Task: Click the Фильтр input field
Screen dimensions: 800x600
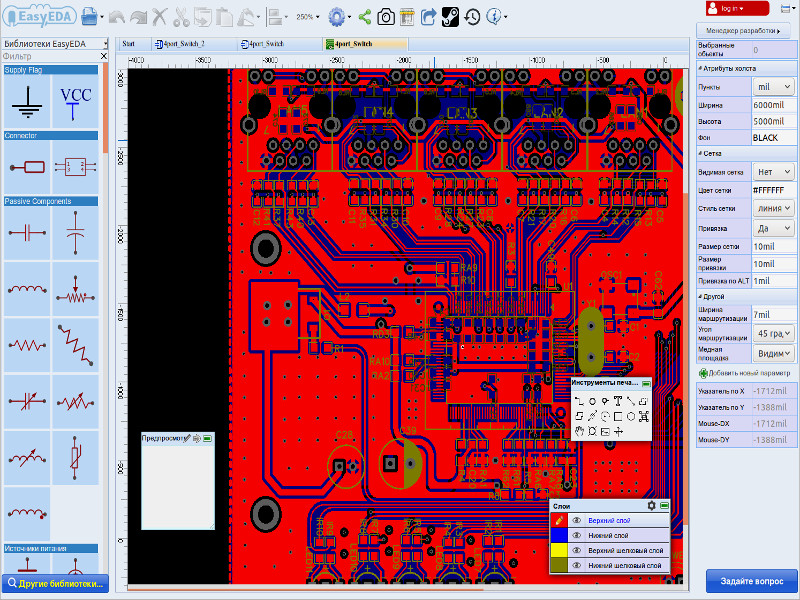Action: 50,56
